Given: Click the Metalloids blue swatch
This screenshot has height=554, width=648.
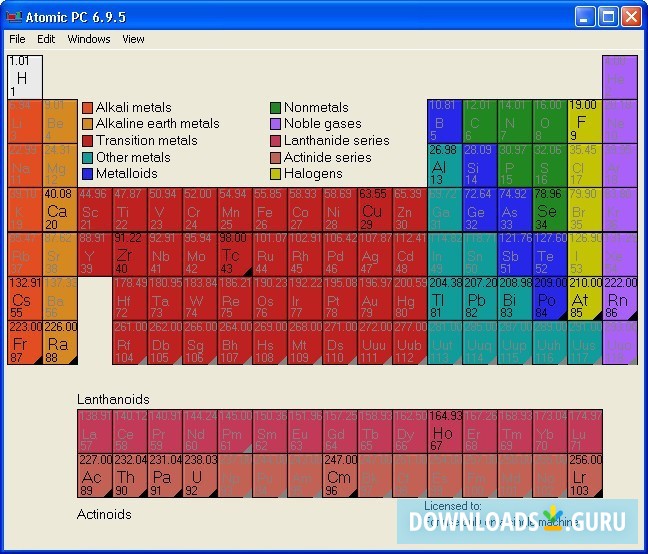Looking at the screenshot, I should [x=87, y=174].
